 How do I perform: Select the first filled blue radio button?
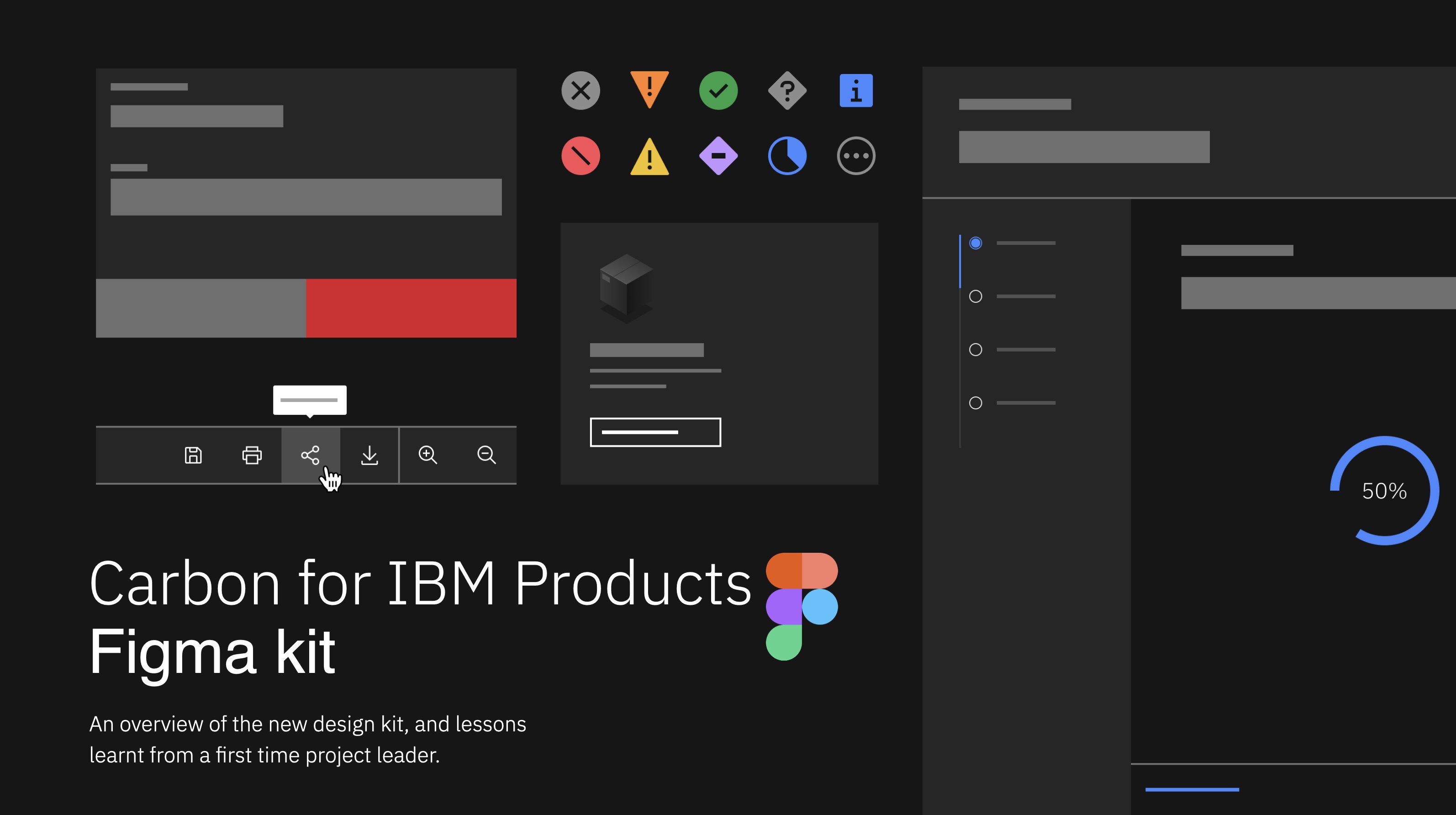point(976,243)
